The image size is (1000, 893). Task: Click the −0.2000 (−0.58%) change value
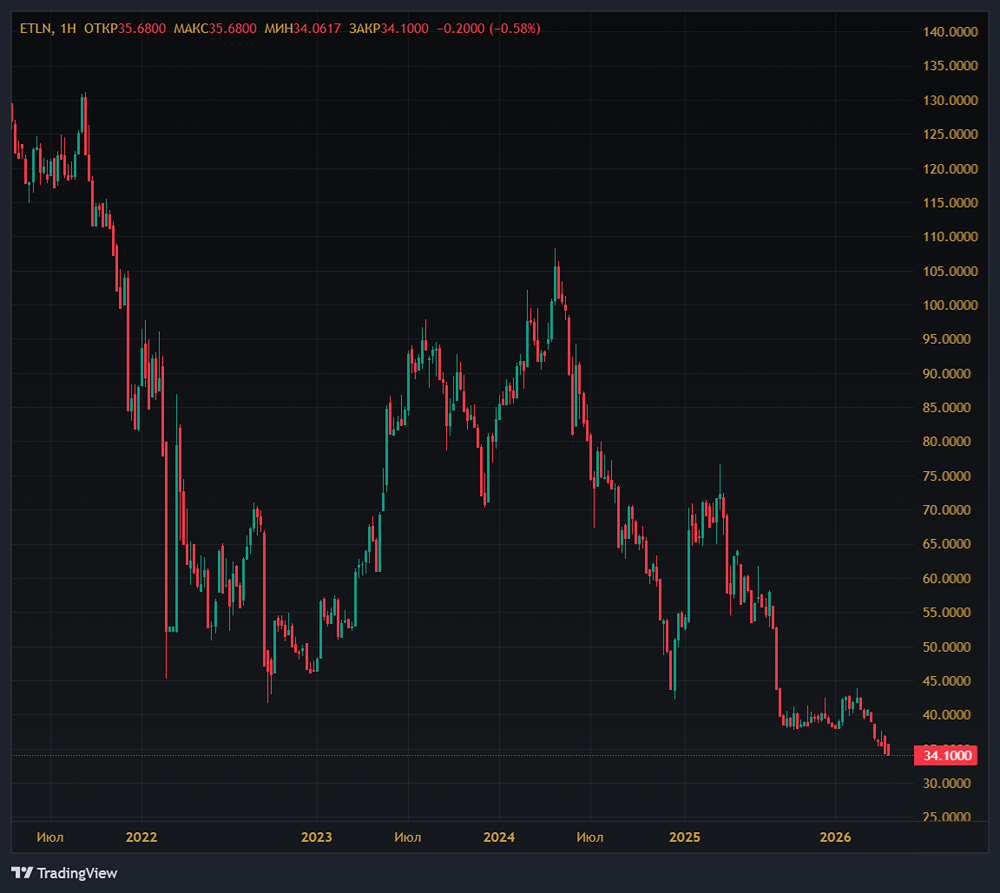pos(489,29)
